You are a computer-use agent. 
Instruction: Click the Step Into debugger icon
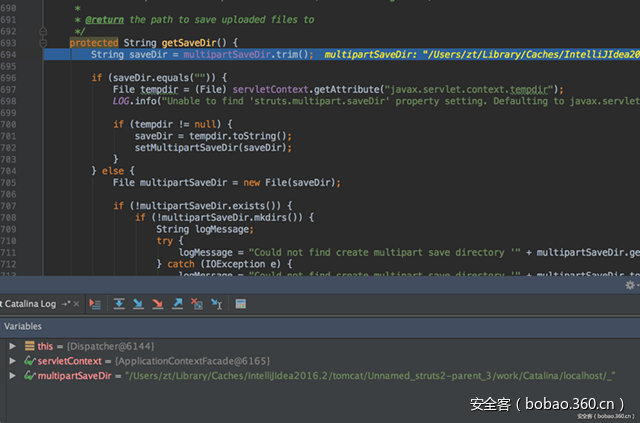pyautogui.click(x=137, y=303)
